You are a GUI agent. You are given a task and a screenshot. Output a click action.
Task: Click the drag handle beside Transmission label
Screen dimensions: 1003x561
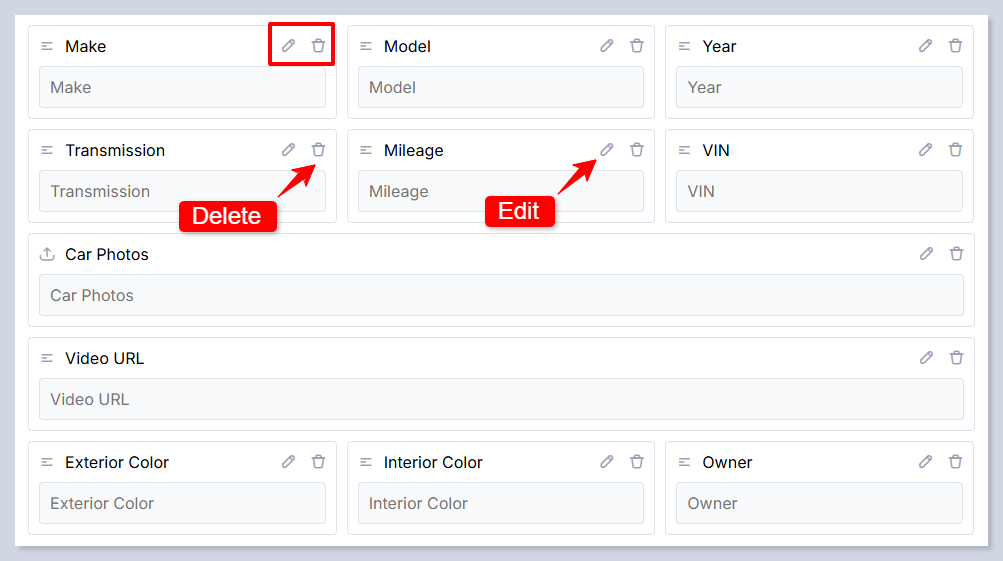click(47, 150)
